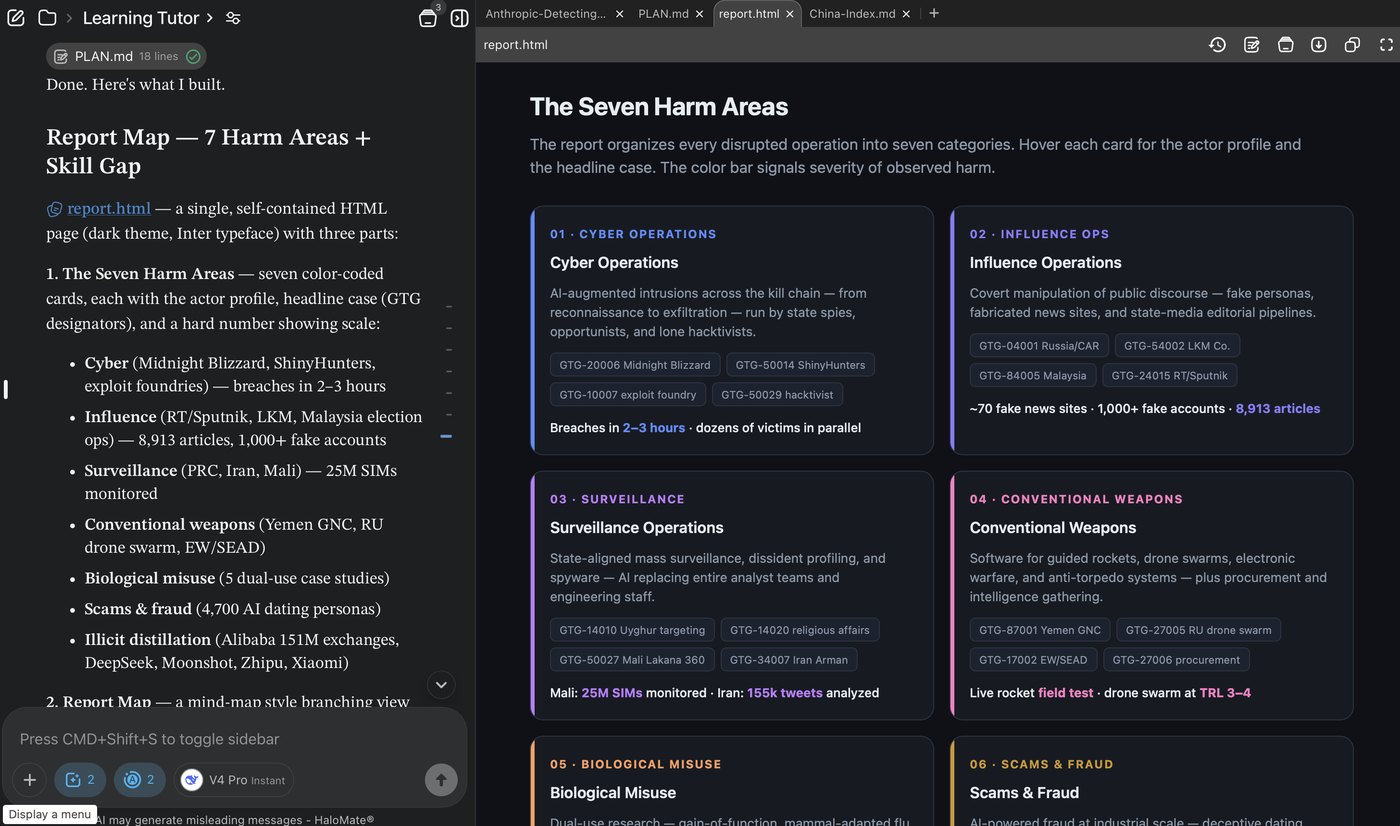Image resolution: width=1400 pixels, height=826 pixels.
Task: Open the folder icon in the chat header
Action: pyautogui.click(x=47, y=18)
